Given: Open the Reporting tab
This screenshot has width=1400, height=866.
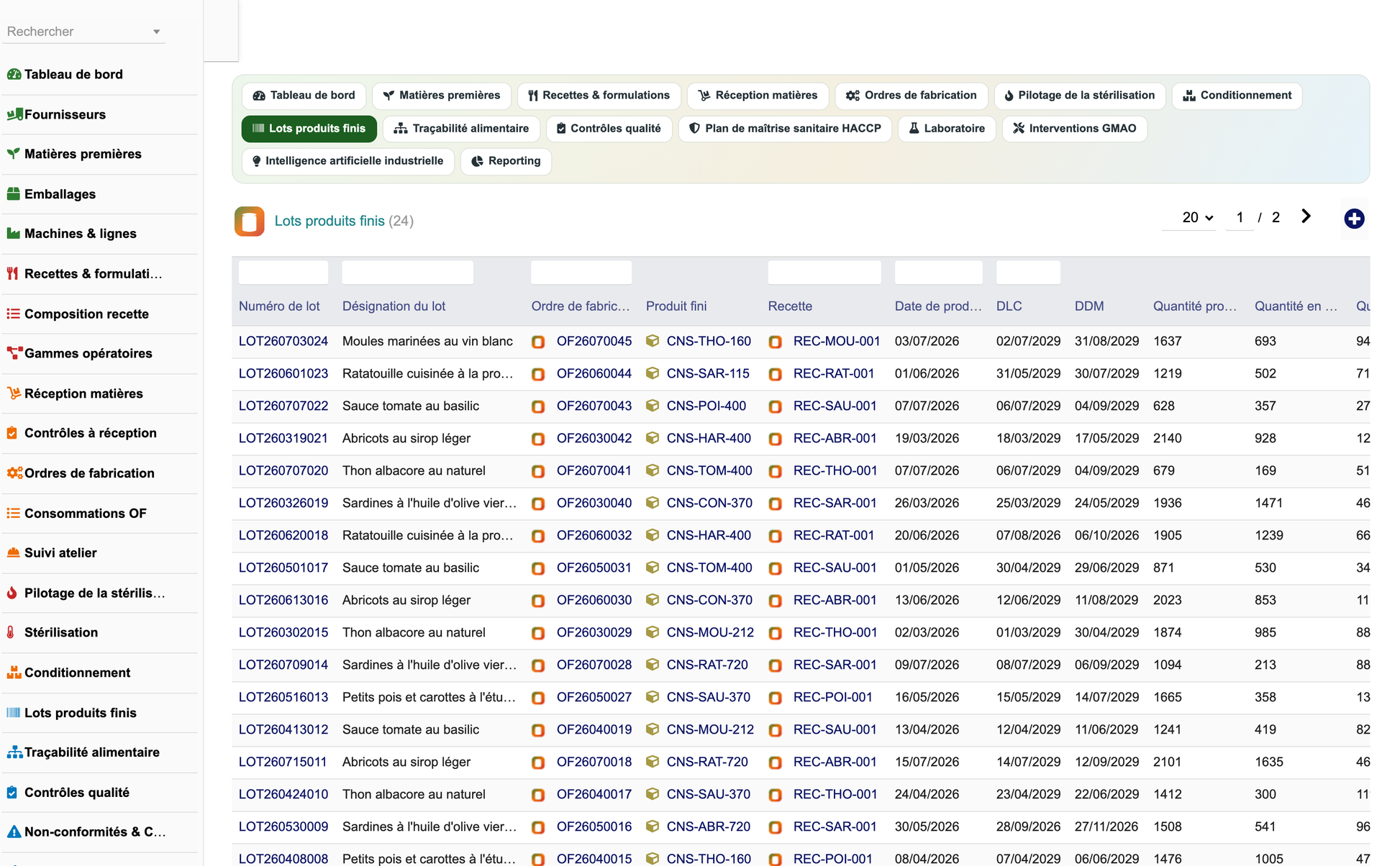Looking at the screenshot, I should point(506,161).
